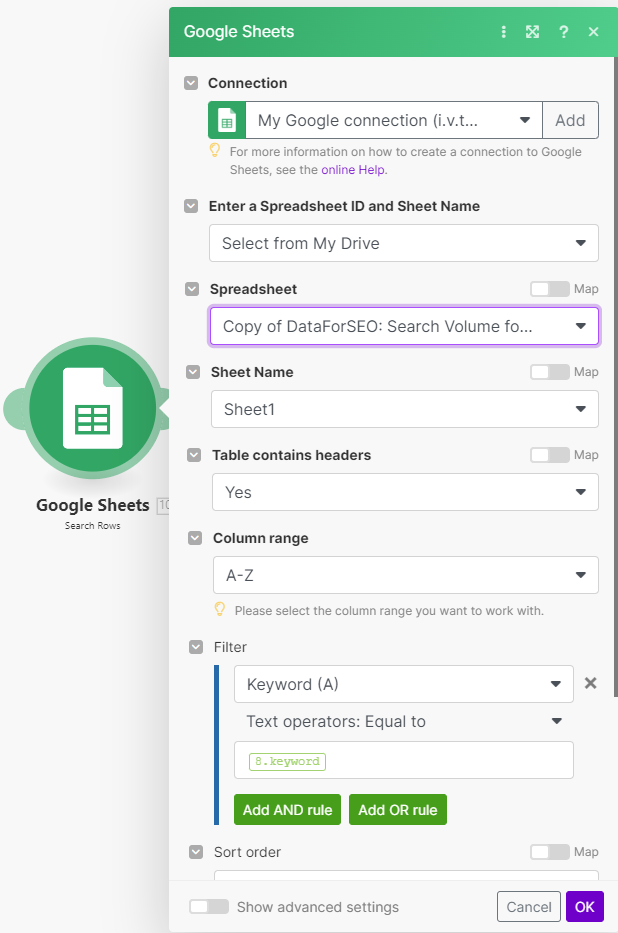Collapse the Table contains headers section chevron
The height and width of the screenshot is (933, 618).
194,455
